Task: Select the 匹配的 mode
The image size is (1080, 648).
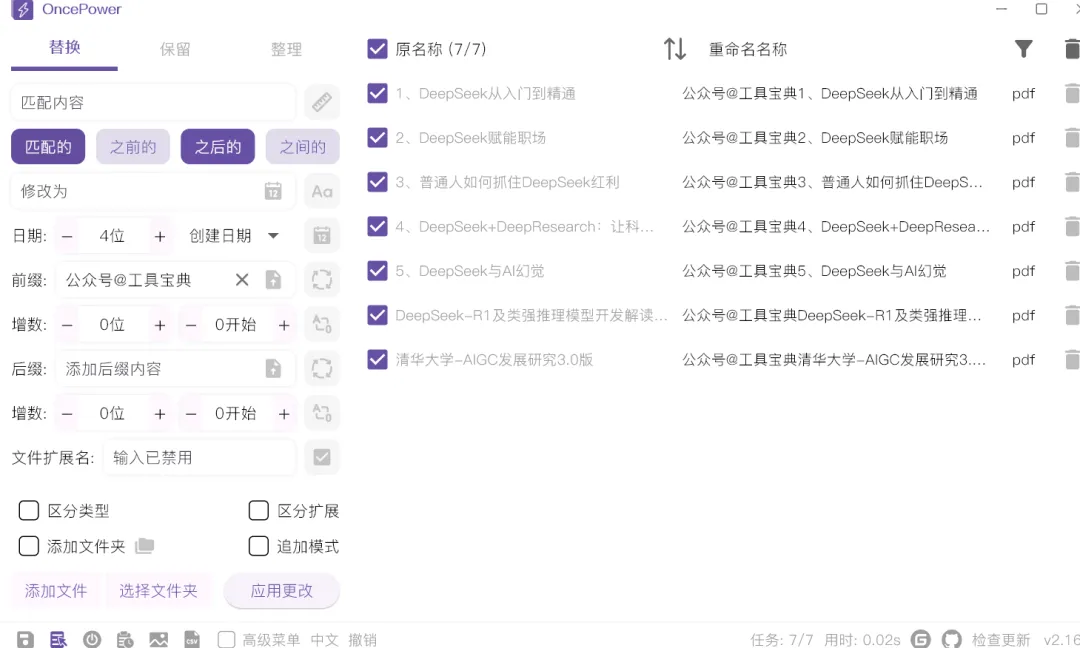Action: pos(48,147)
